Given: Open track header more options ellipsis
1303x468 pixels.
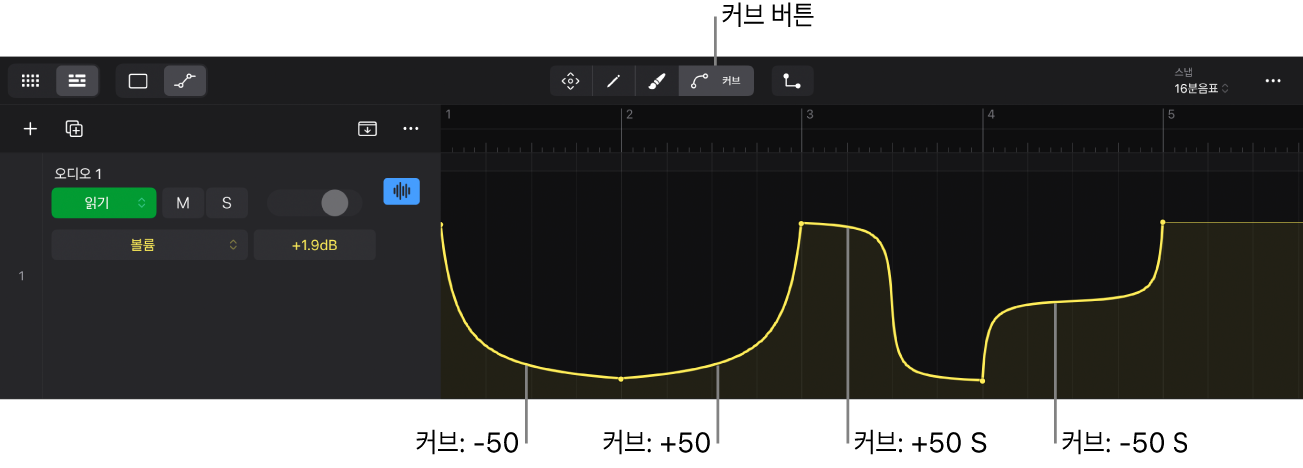Looking at the screenshot, I should pyautogui.click(x=411, y=128).
